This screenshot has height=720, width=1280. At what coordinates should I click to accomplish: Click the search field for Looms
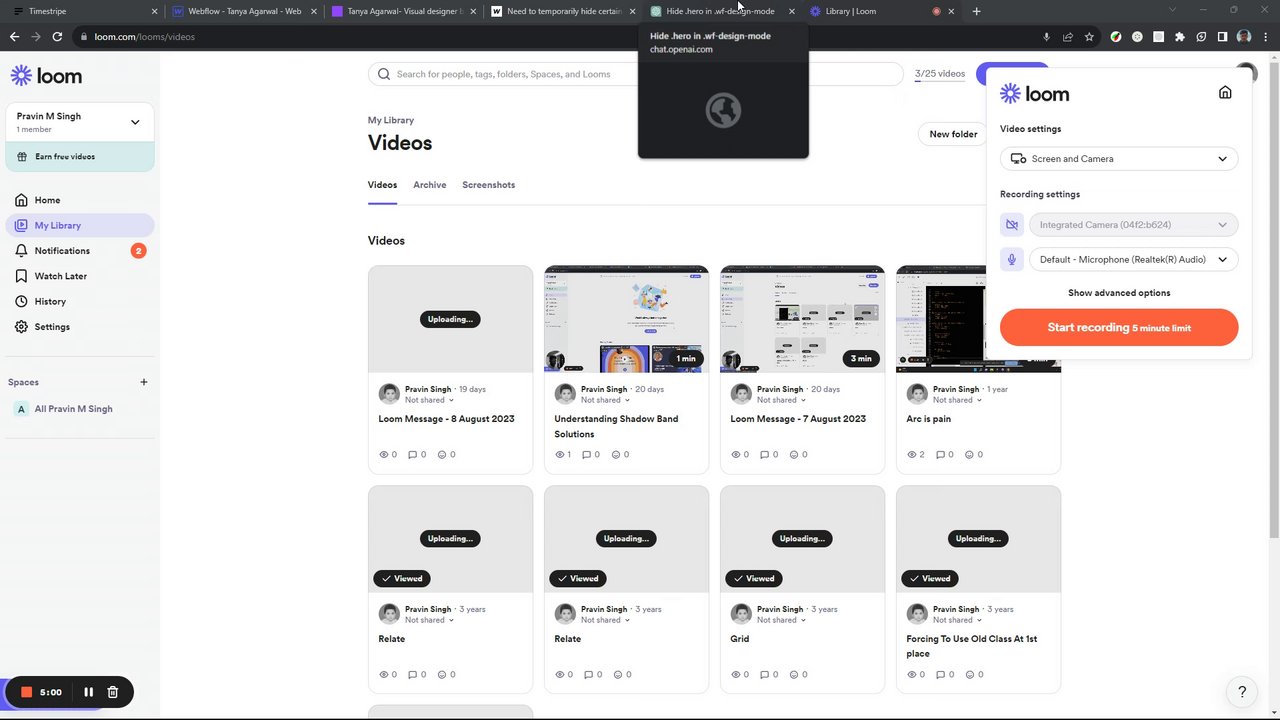(636, 74)
